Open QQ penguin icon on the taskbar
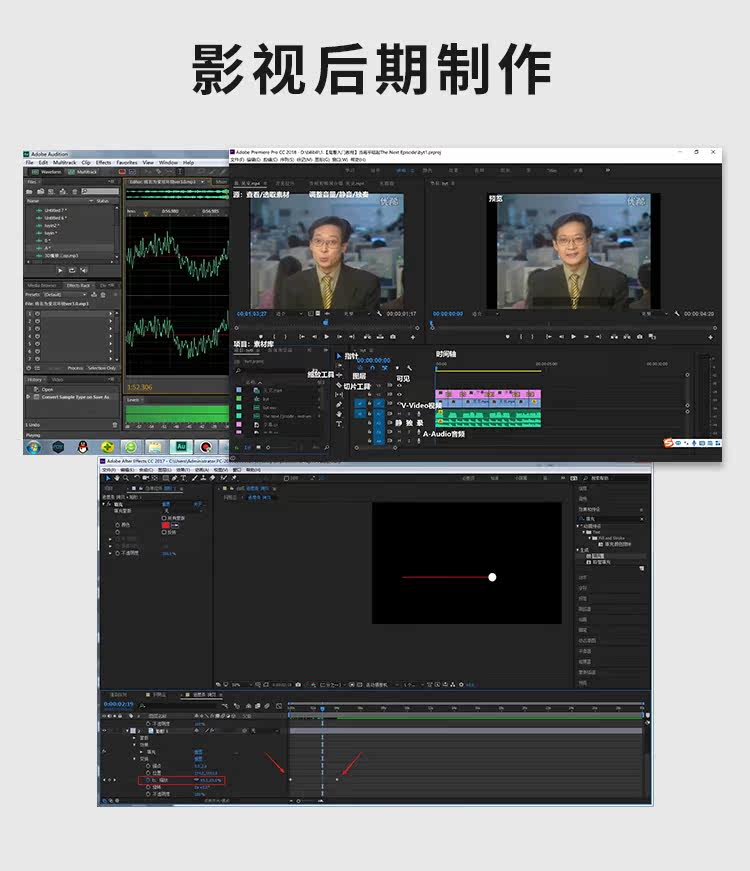This screenshot has height=871, width=750. tap(83, 447)
